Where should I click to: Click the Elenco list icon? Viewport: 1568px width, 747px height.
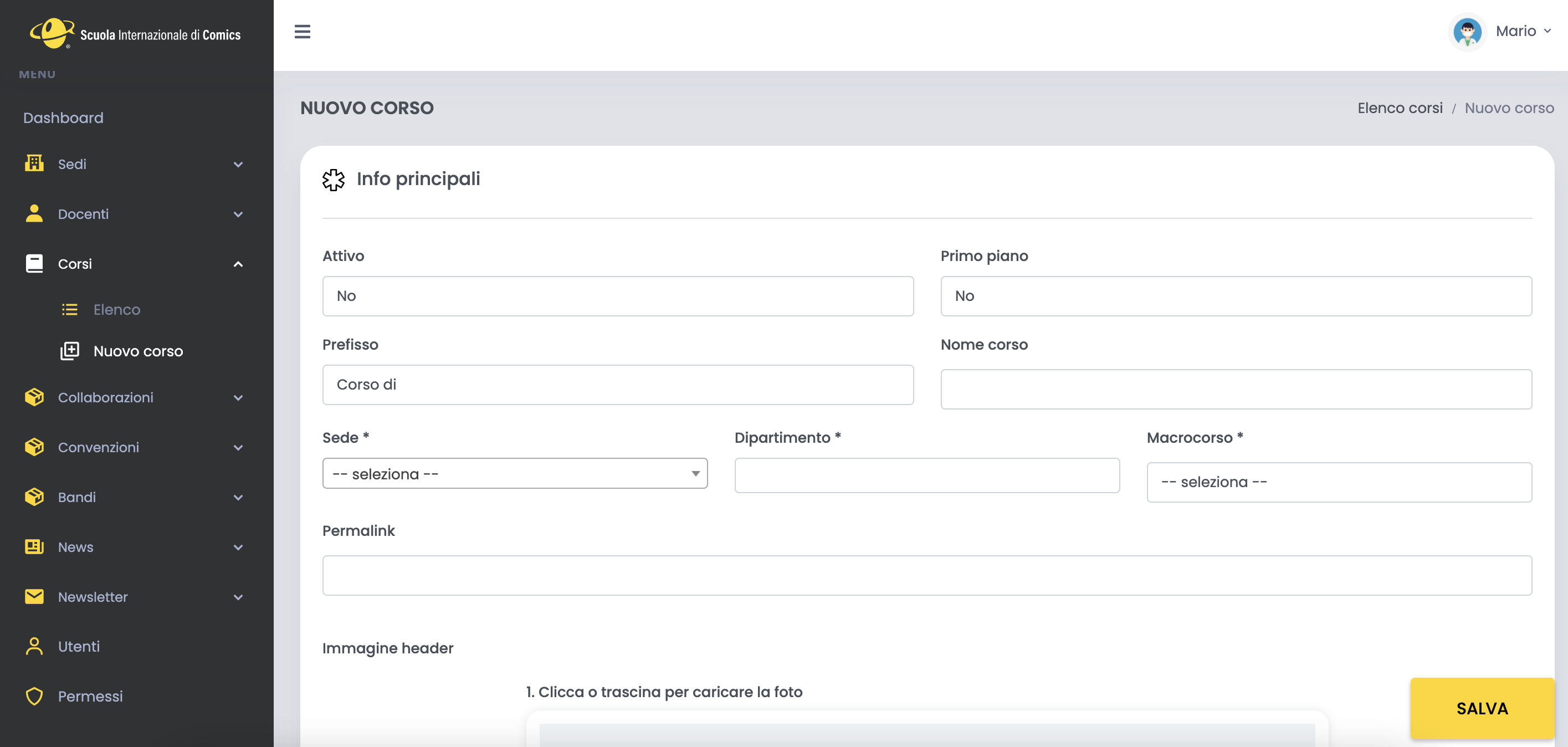(70, 309)
